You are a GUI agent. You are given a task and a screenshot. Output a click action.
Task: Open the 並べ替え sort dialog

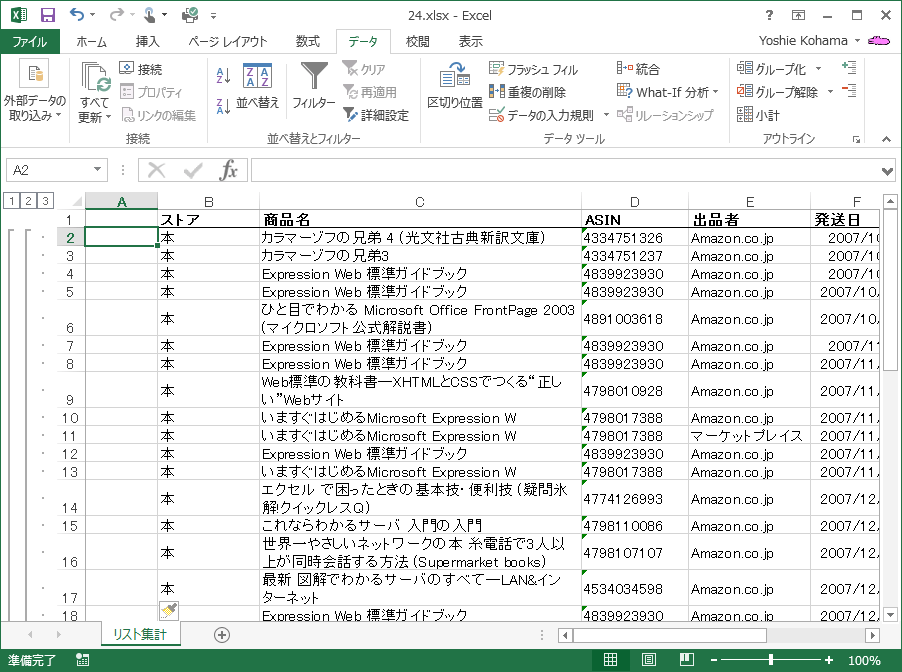point(257,86)
